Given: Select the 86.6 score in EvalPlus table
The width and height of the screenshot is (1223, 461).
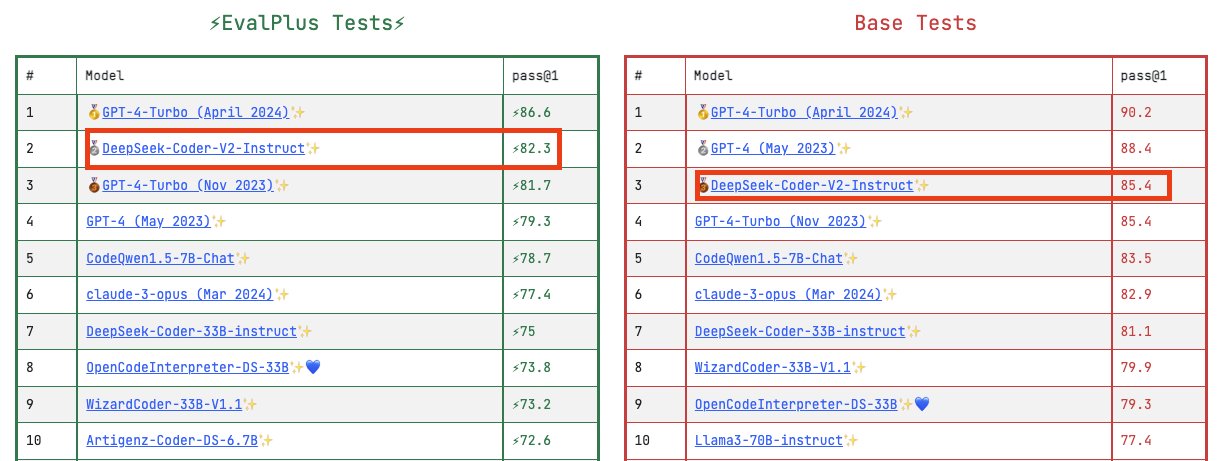Looking at the screenshot, I should [x=531, y=112].
